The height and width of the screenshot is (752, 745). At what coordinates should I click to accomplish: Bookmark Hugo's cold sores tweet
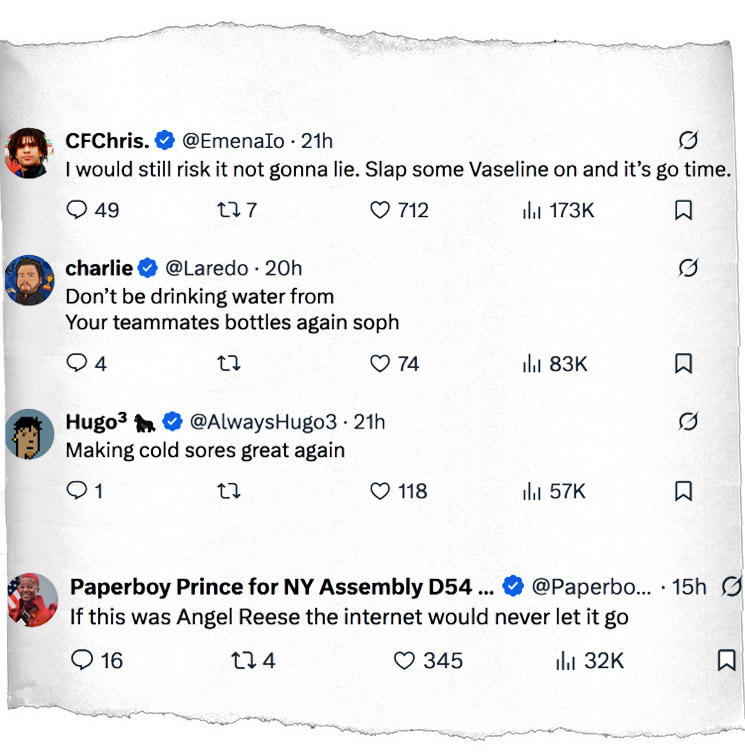pos(684,491)
